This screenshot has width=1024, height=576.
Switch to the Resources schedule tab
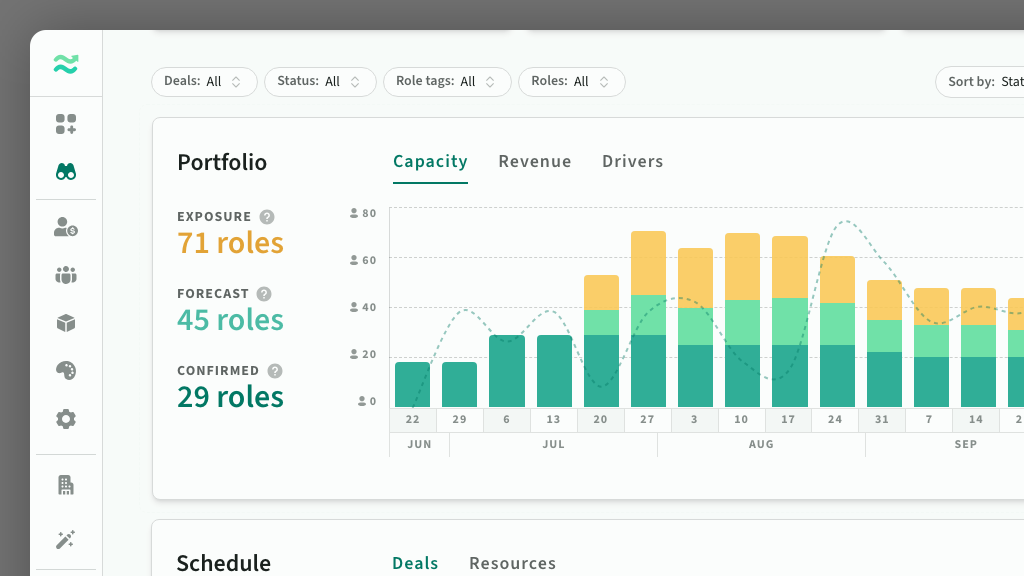pos(513,563)
